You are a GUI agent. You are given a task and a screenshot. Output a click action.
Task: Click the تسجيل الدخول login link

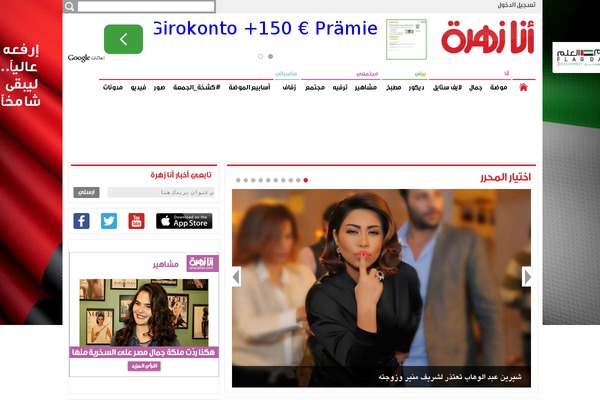pos(516,5)
